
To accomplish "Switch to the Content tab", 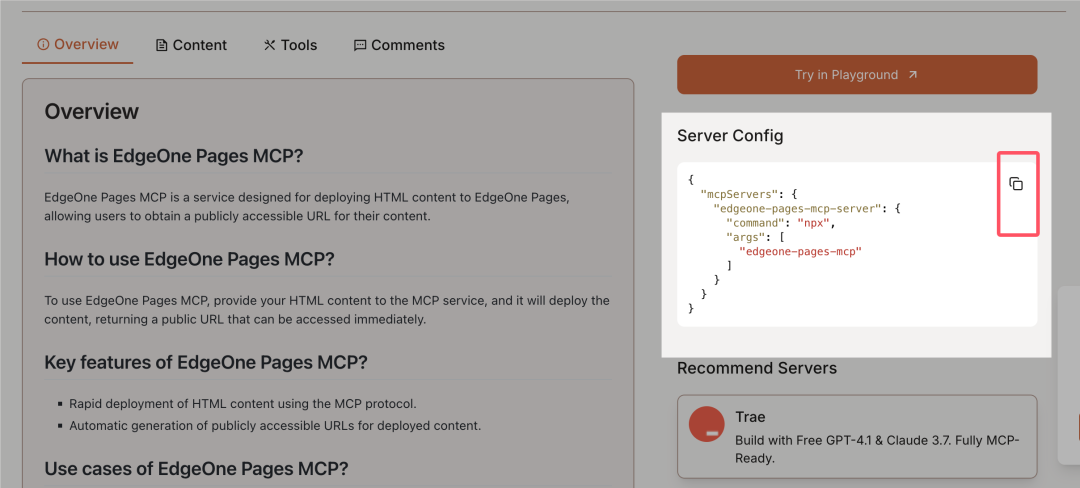I will pyautogui.click(x=191, y=45).
